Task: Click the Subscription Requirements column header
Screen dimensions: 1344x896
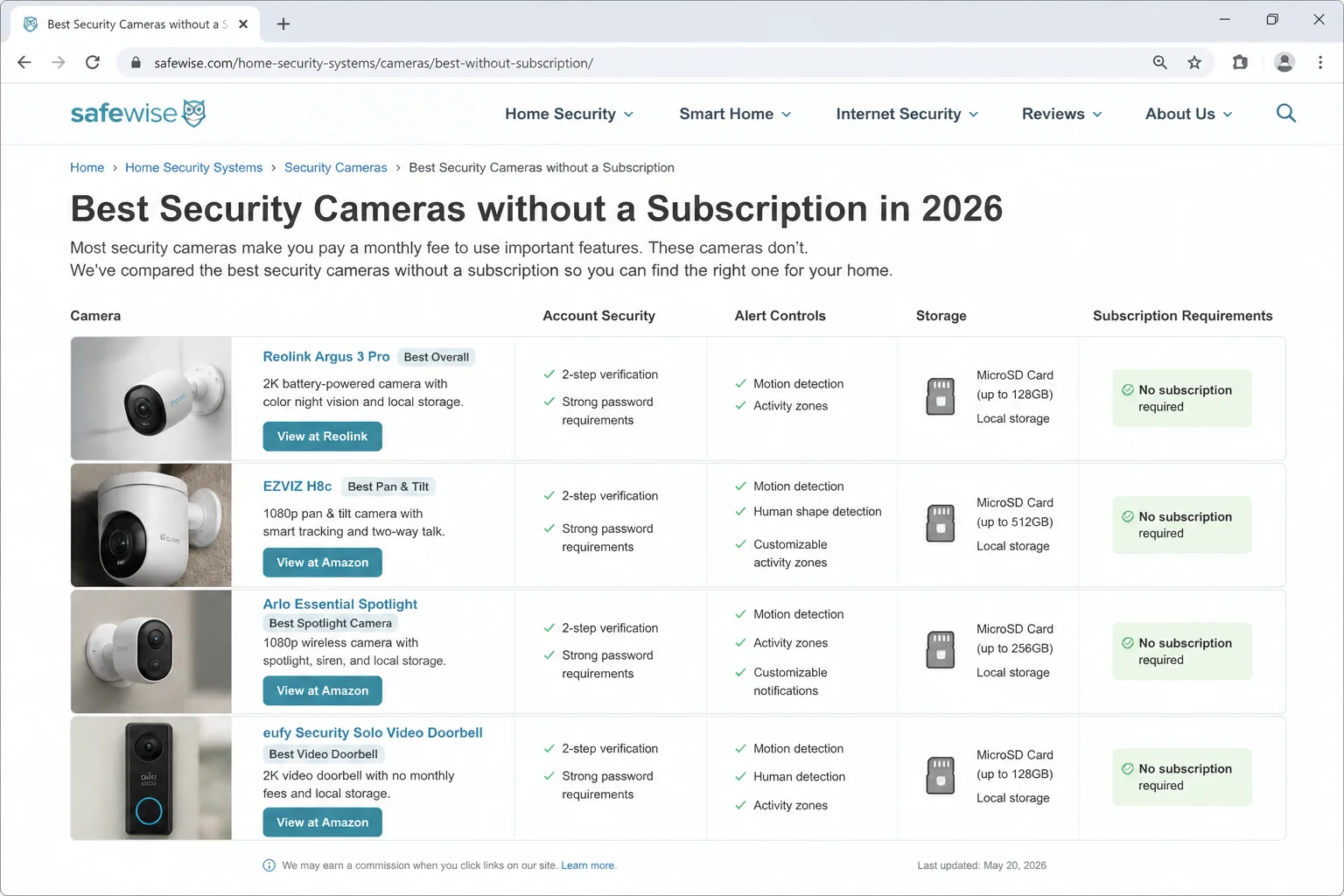Action: 1182,316
